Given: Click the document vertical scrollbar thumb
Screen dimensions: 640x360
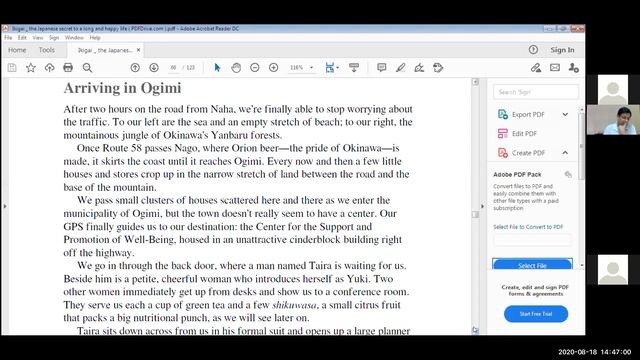Looking at the screenshot, I should (475, 214).
